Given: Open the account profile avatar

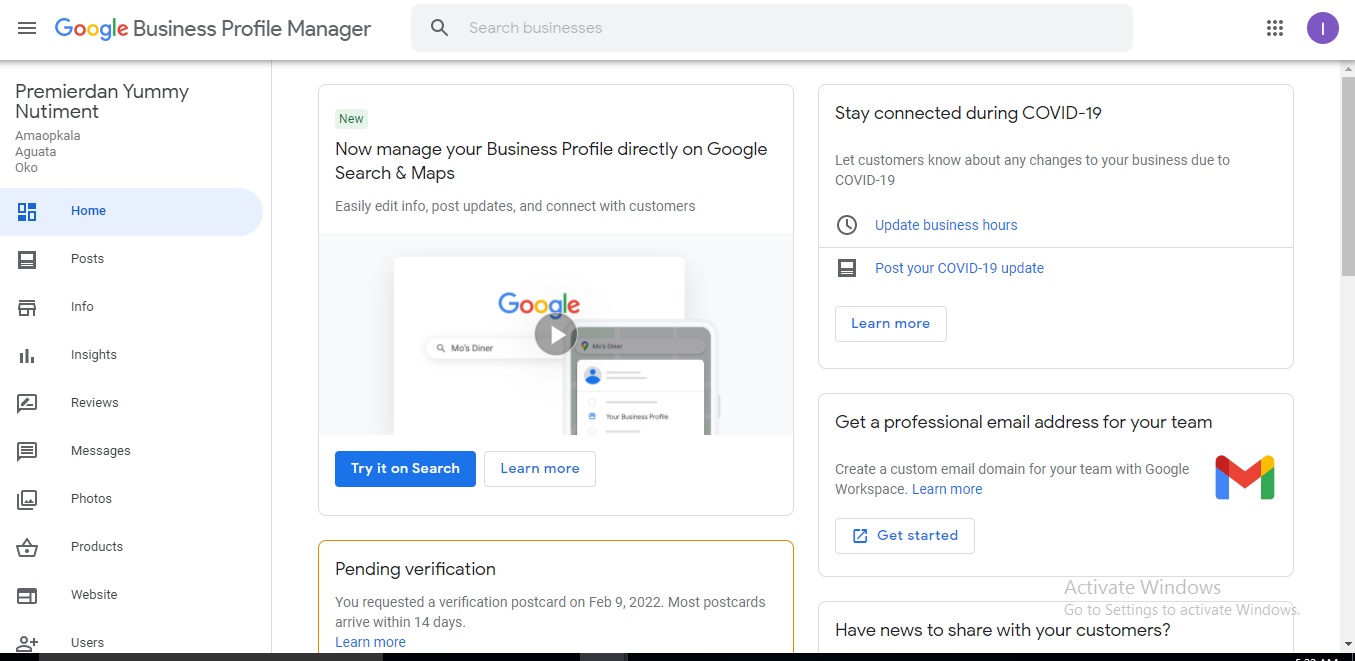Looking at the screenshot, I should (1322, 28).
